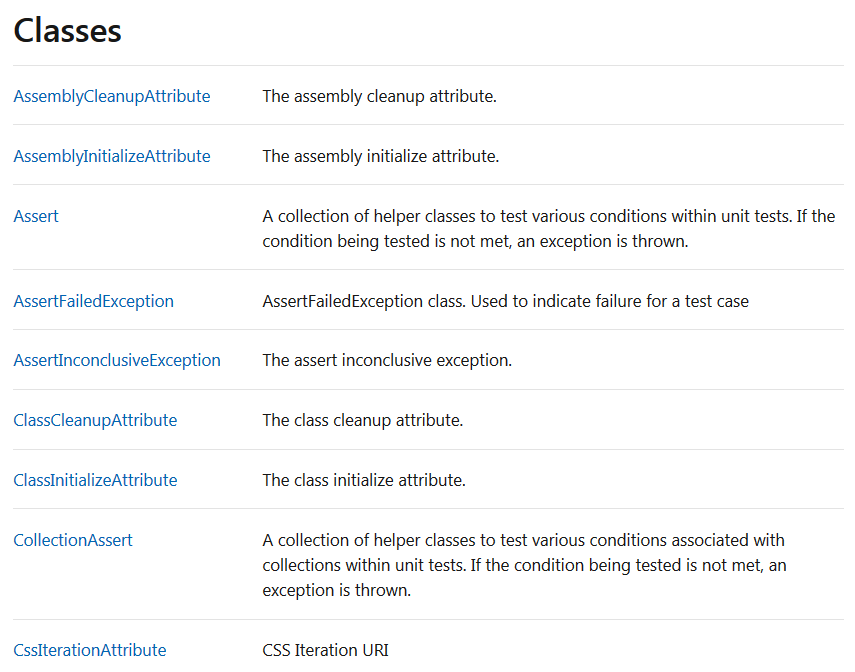
Task: Open the CssIterationAttribute link
Action: [90, 650]
